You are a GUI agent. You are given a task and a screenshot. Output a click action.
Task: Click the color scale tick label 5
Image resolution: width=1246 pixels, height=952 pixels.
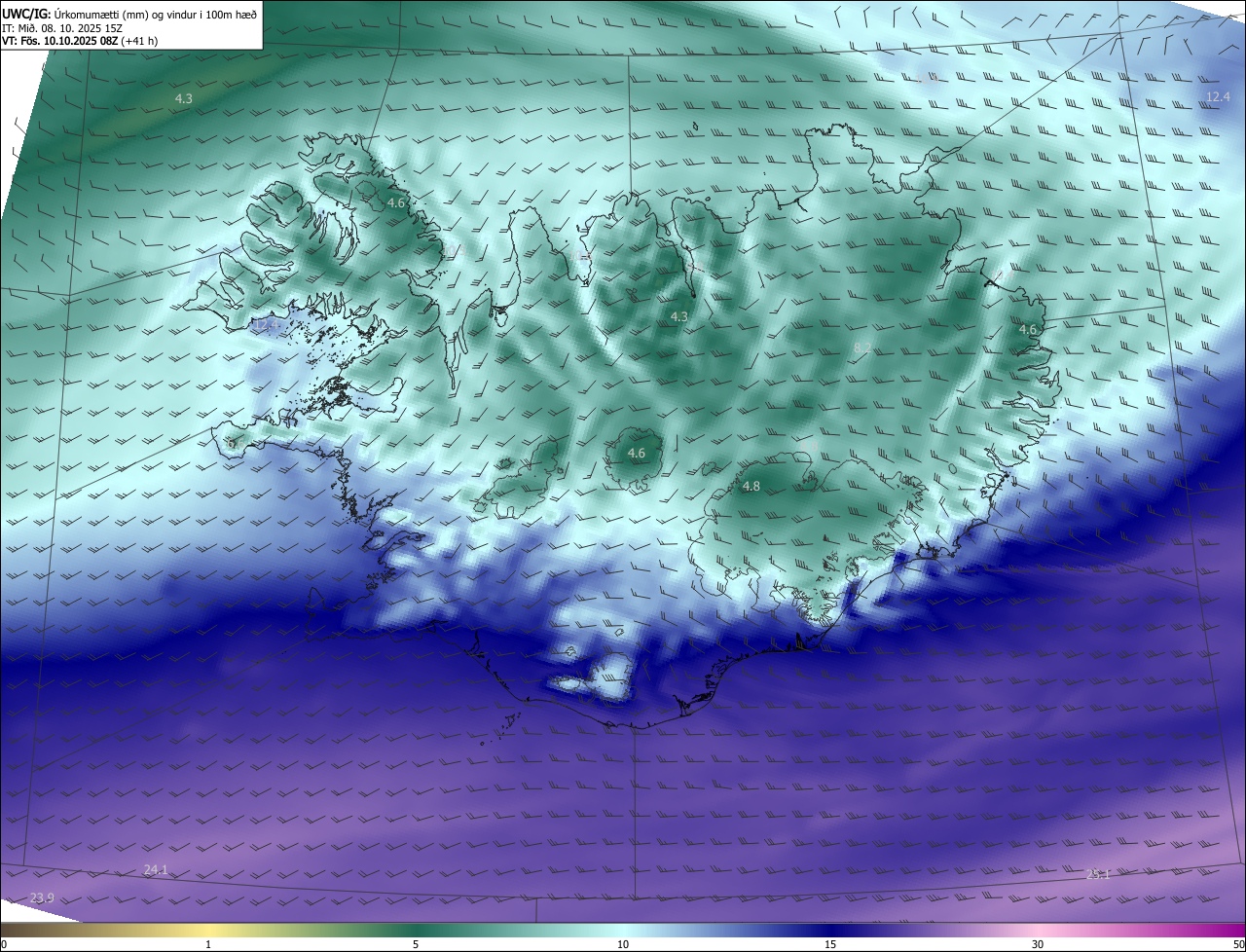(x=416, y=944)
